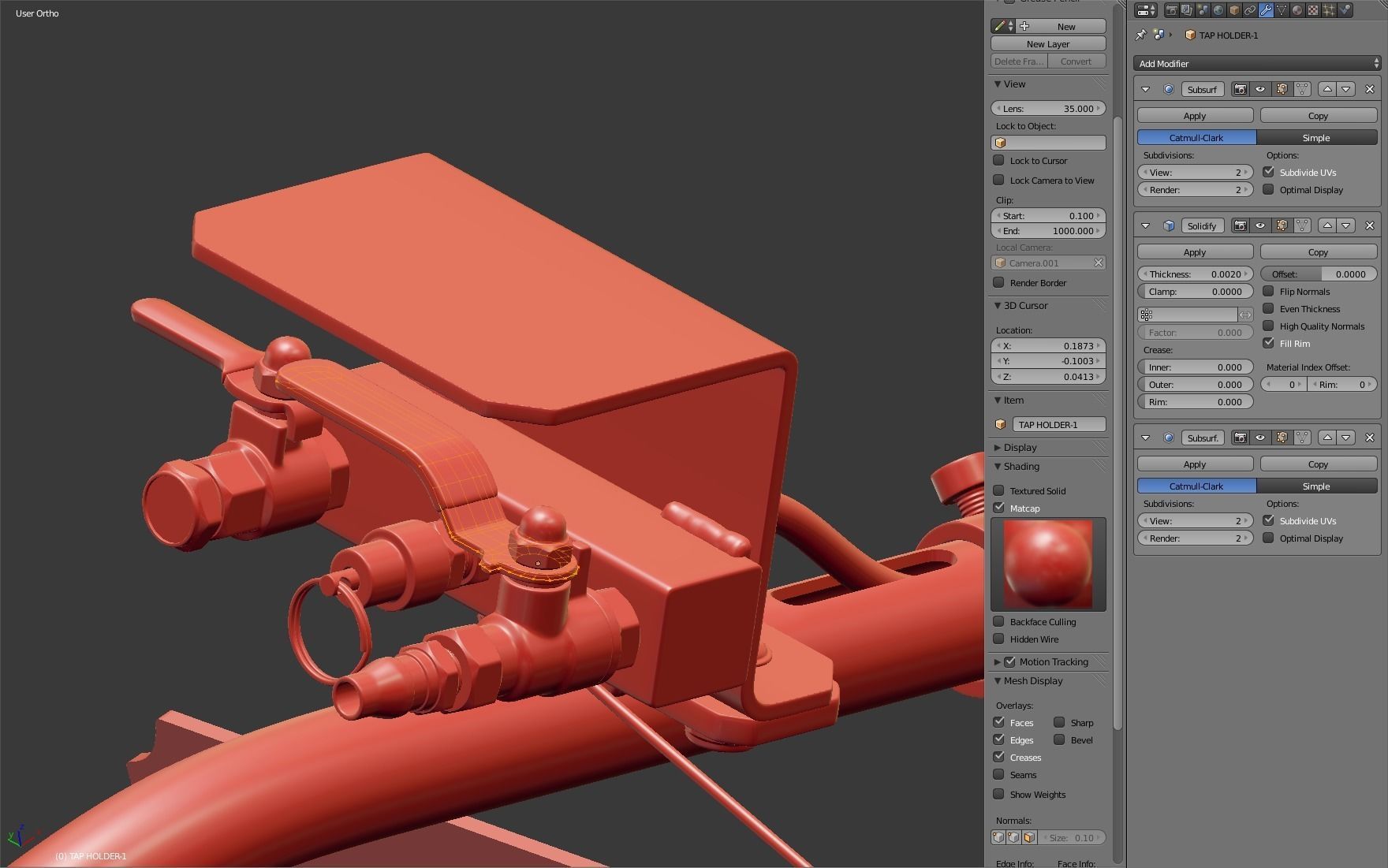Click the pin icon beside TAP HOLDER-1 breadcrumb
Viewport: 1388px width, 868px height.
click(1140, 35)
